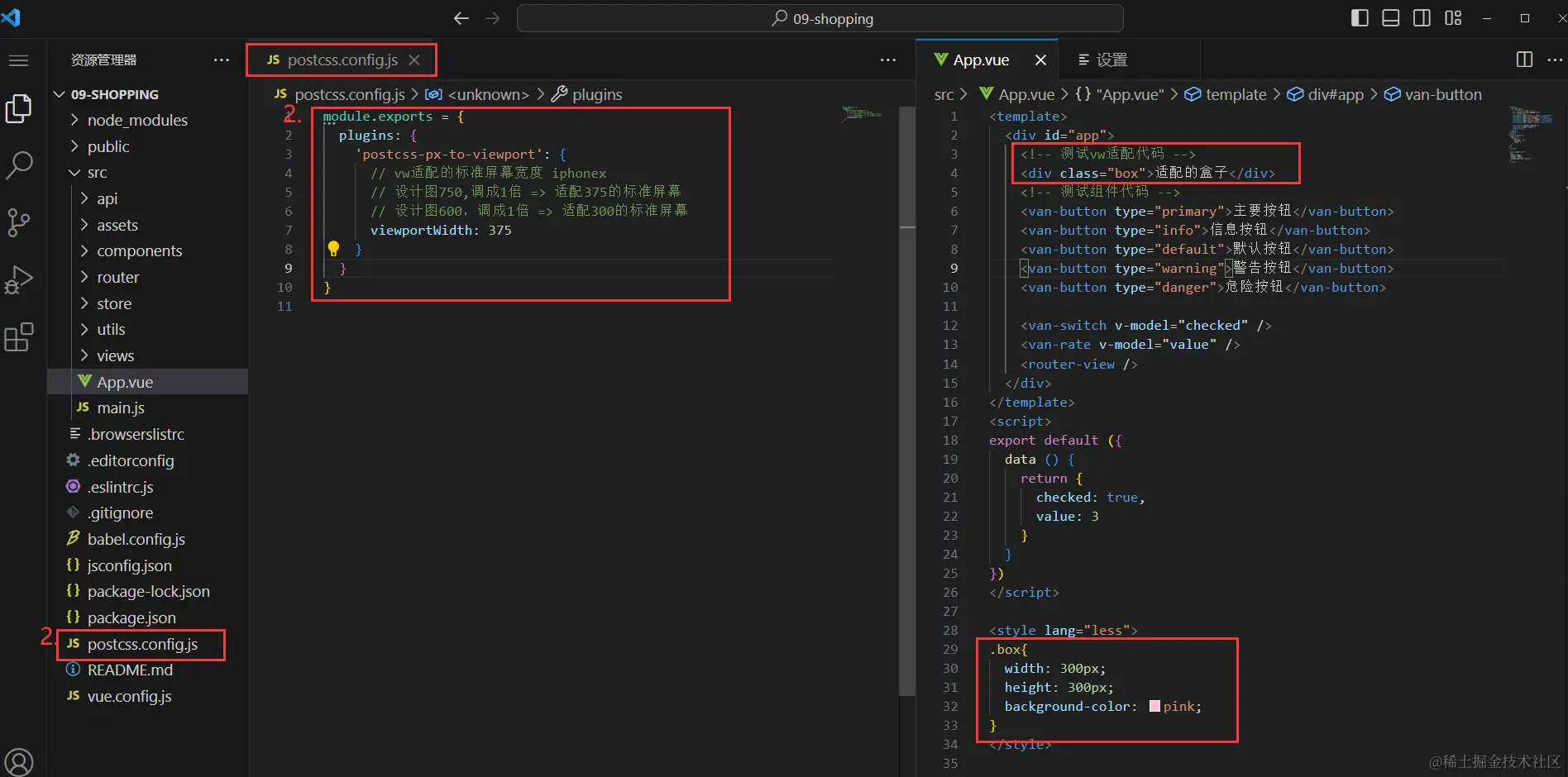Click the left editor vertical scrollbar

pos(907,401)
